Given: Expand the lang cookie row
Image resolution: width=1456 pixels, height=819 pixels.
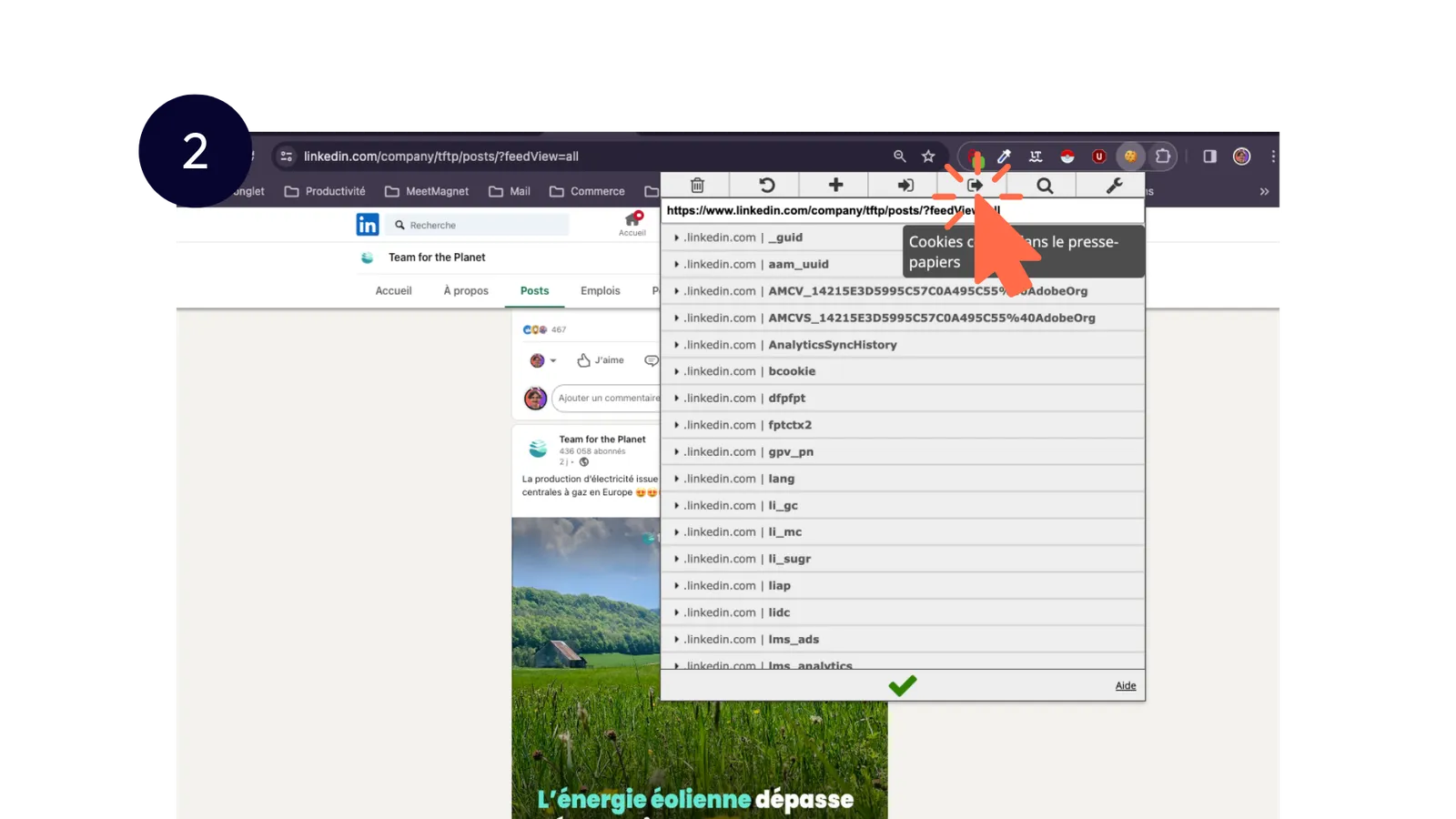Looking at the screenshot, I should [903, 479].
